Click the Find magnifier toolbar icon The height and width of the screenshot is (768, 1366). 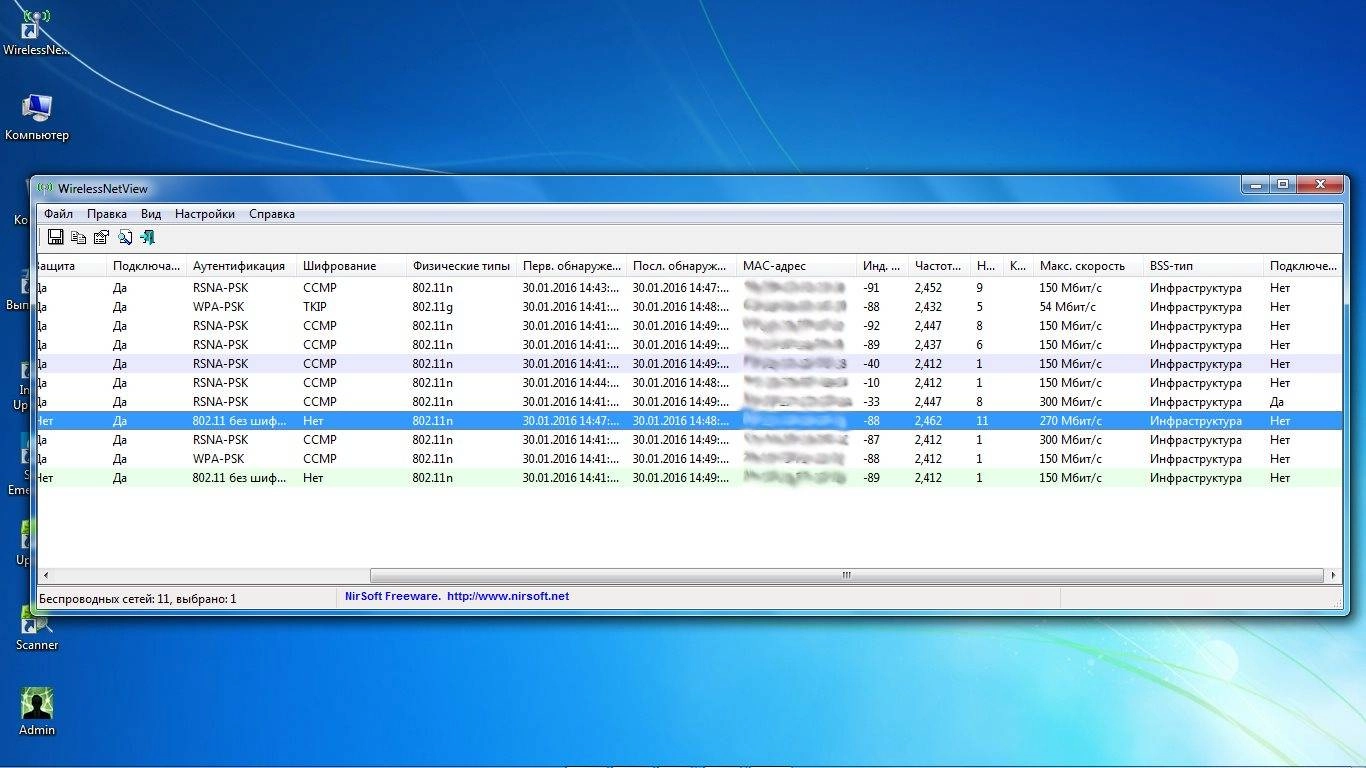click(125, 238)
